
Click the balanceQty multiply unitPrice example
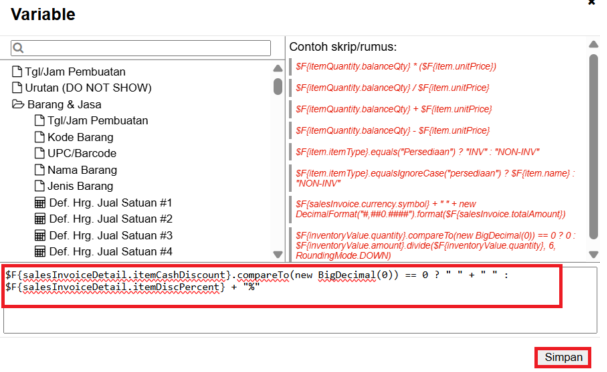pos(396,67)
